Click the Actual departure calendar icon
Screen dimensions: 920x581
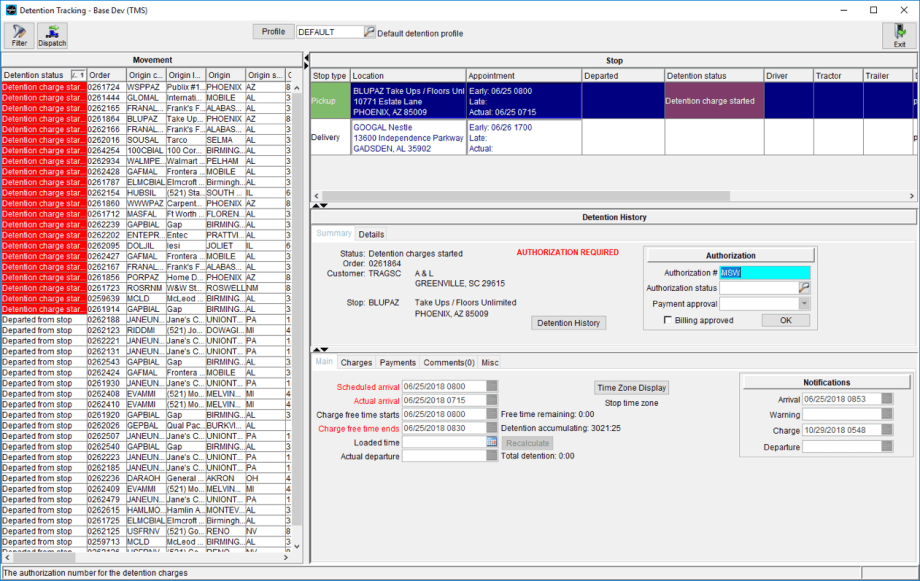point(491,458)
